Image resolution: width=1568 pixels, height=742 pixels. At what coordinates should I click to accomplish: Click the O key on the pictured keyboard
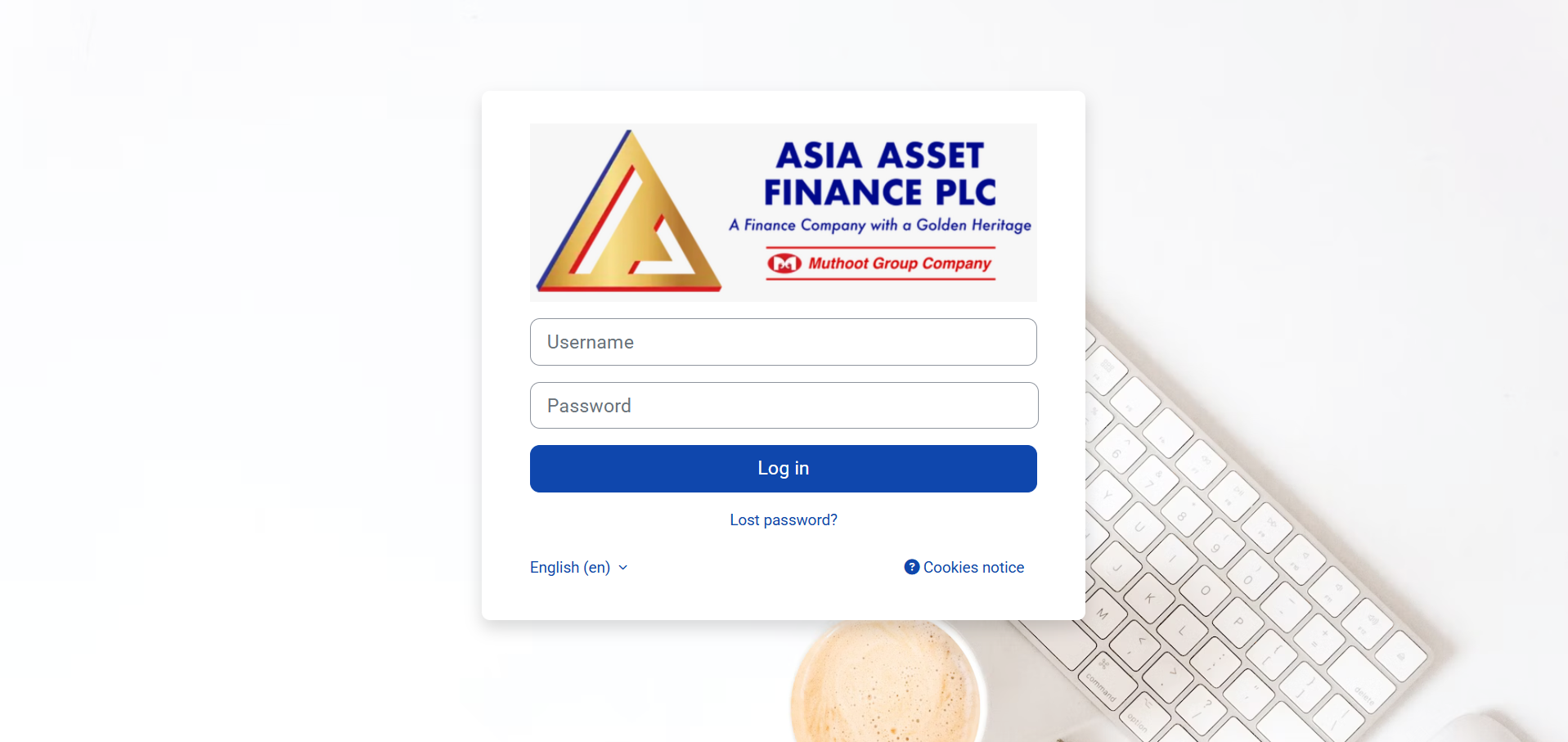1205,590
